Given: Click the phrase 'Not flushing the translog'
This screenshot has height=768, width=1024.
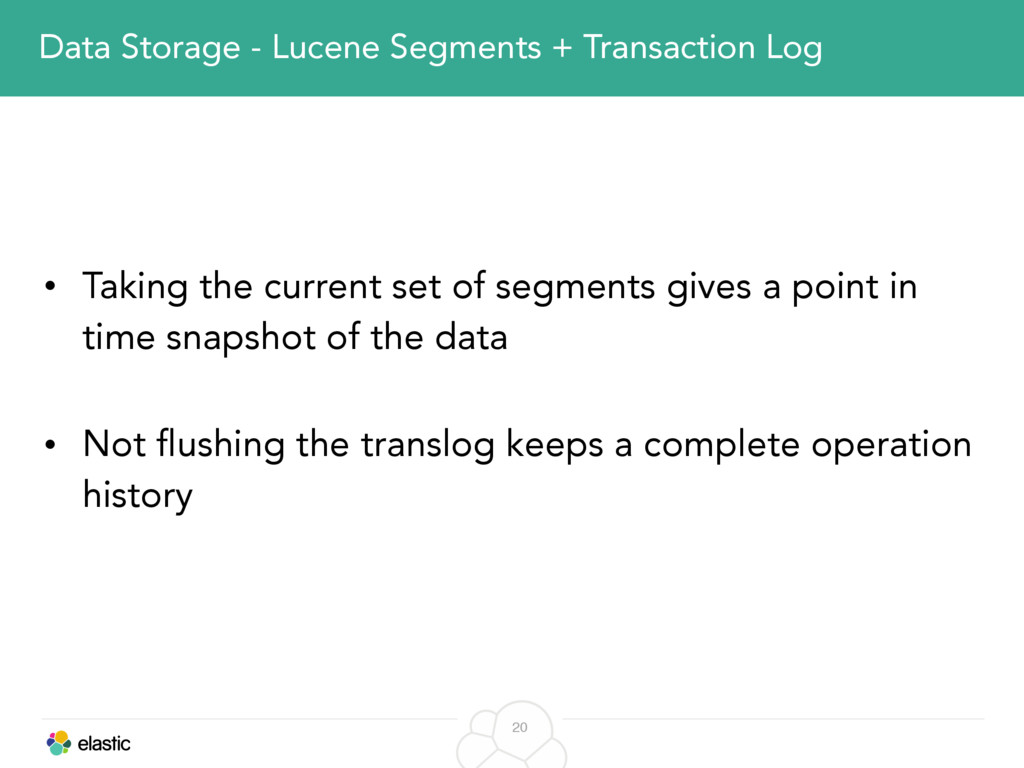Looking at the screenshot, I should click(x=289, y=445).
